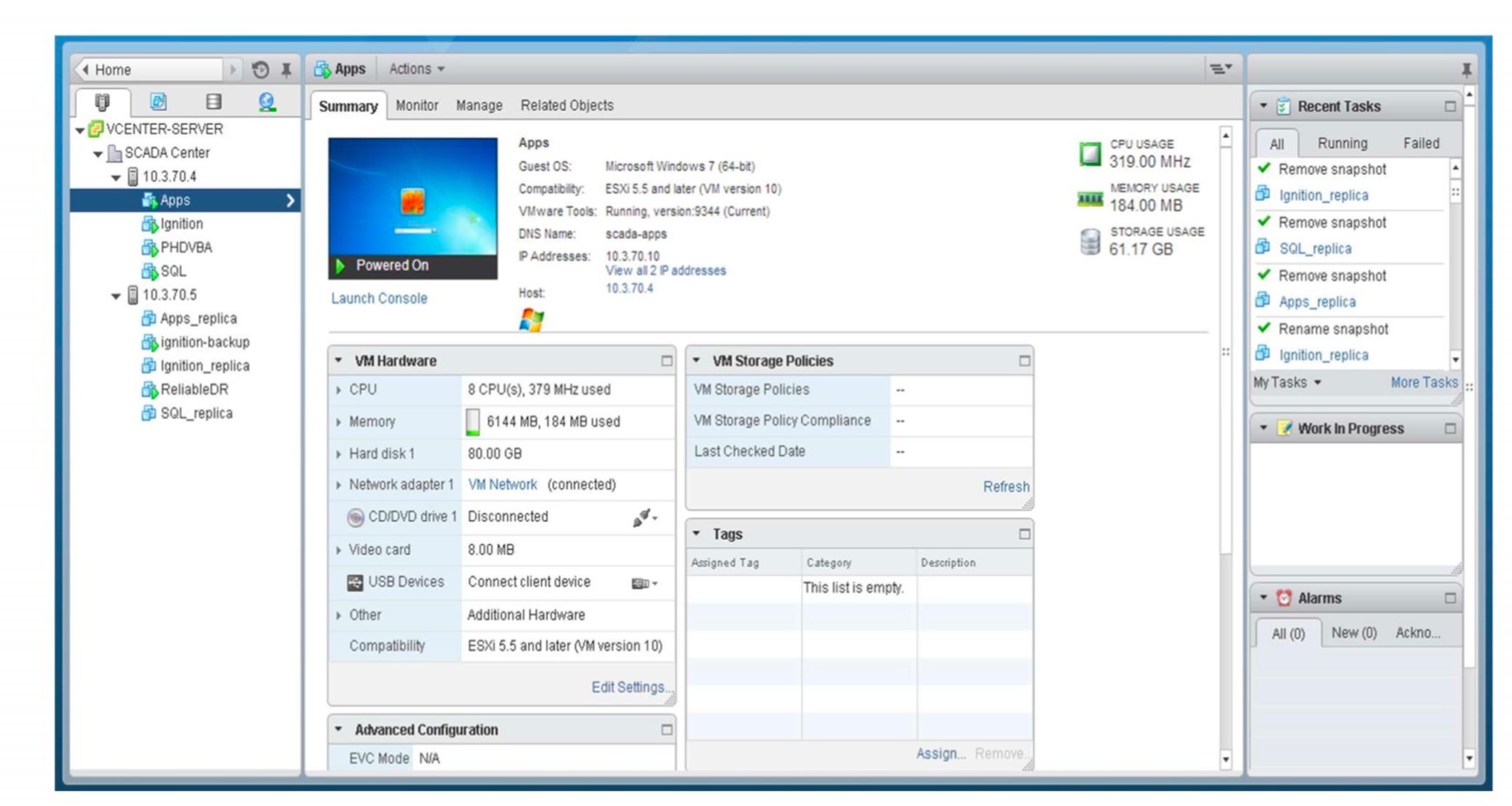Open the VMs and Templates inventory view
This screenshot has height=806, width=1512.
[x=158, y=102]
